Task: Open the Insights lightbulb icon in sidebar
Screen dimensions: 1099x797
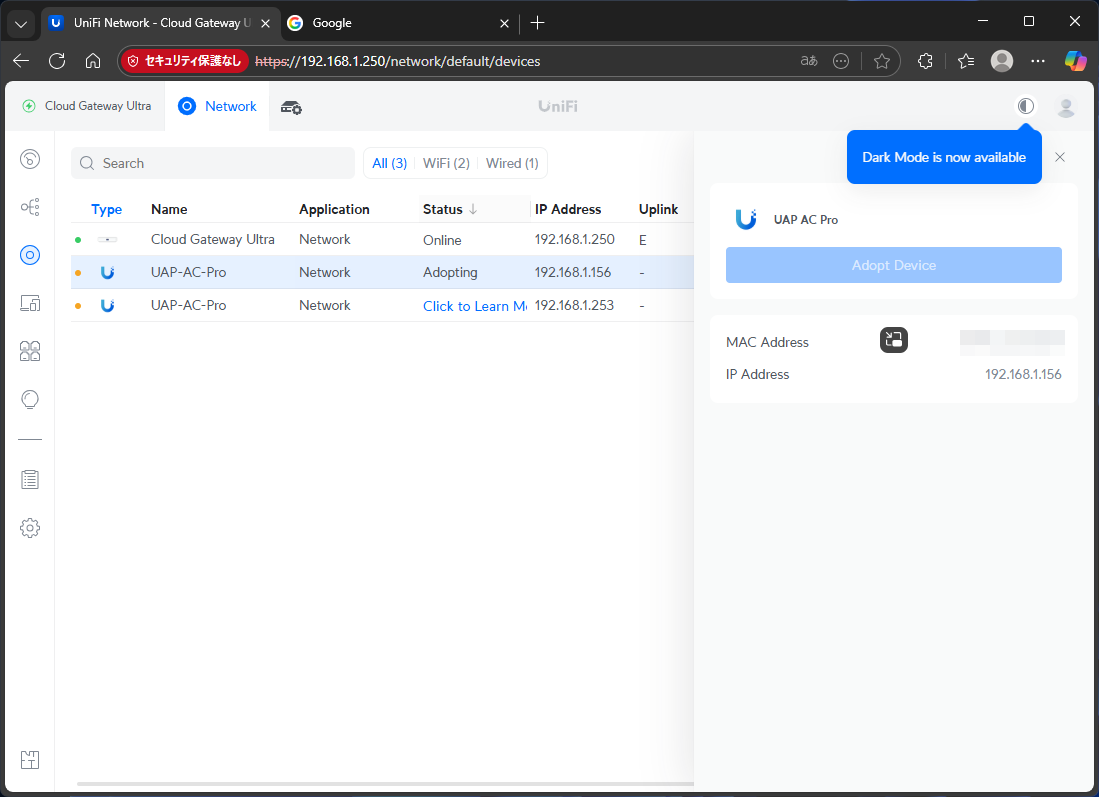Action: [30, 399]
